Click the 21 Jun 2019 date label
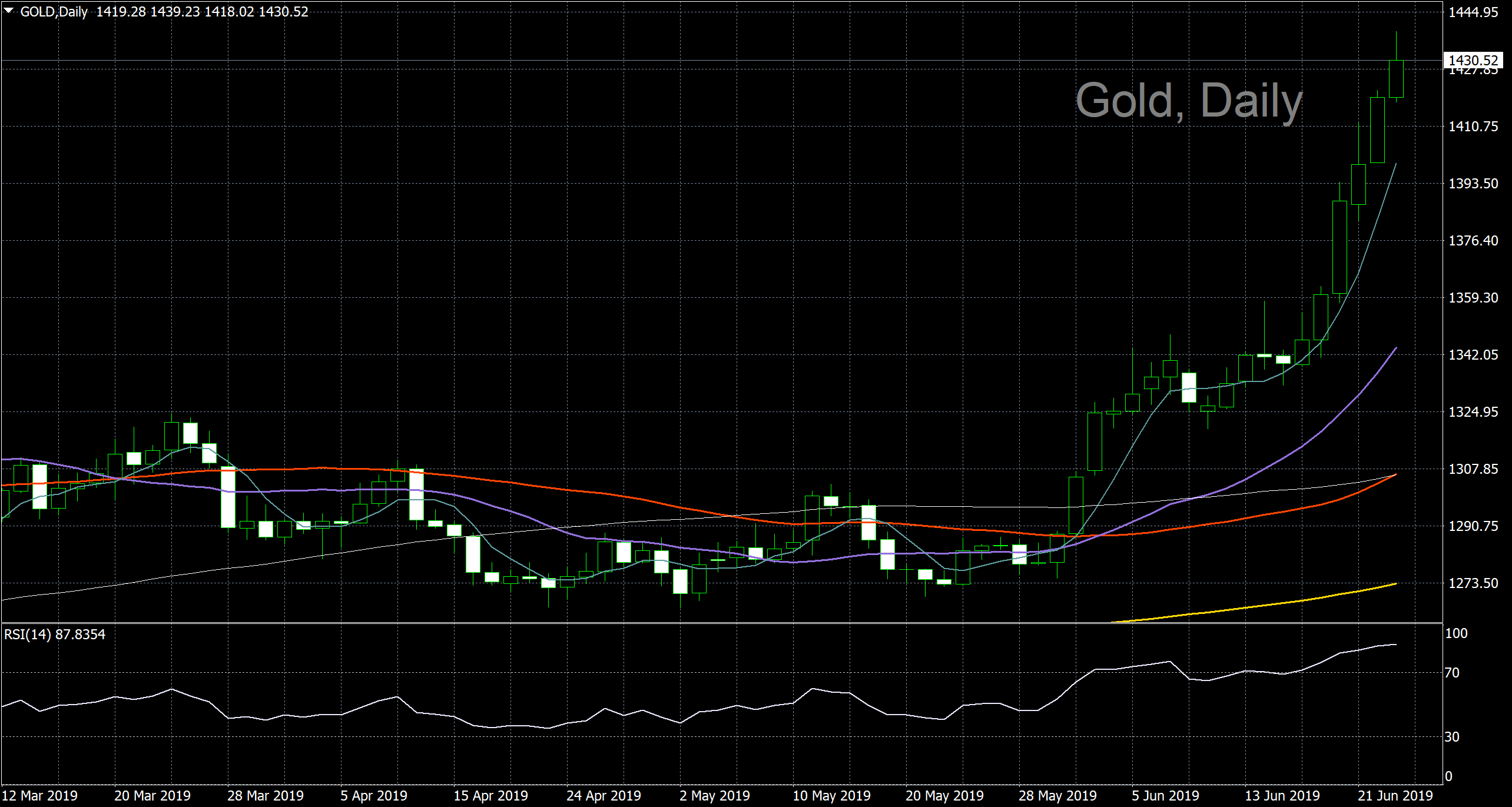This screenshot has width=1512, height=807. 1395,796
